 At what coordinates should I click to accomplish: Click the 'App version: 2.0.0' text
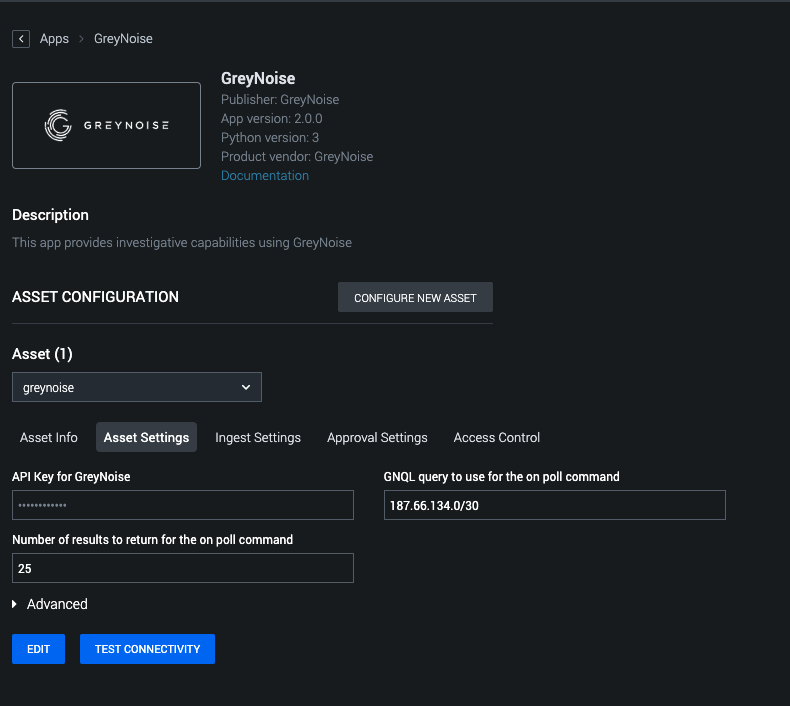point(272,118)
